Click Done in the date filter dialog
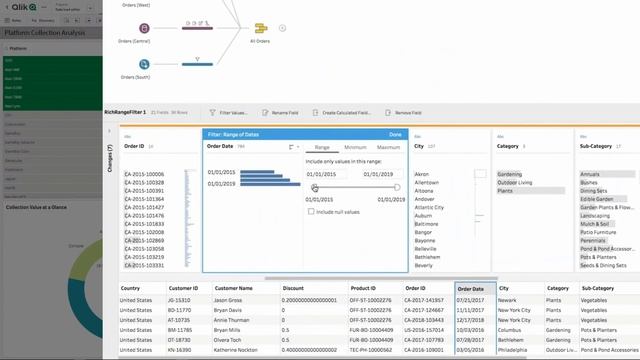 tap(395, 134)
